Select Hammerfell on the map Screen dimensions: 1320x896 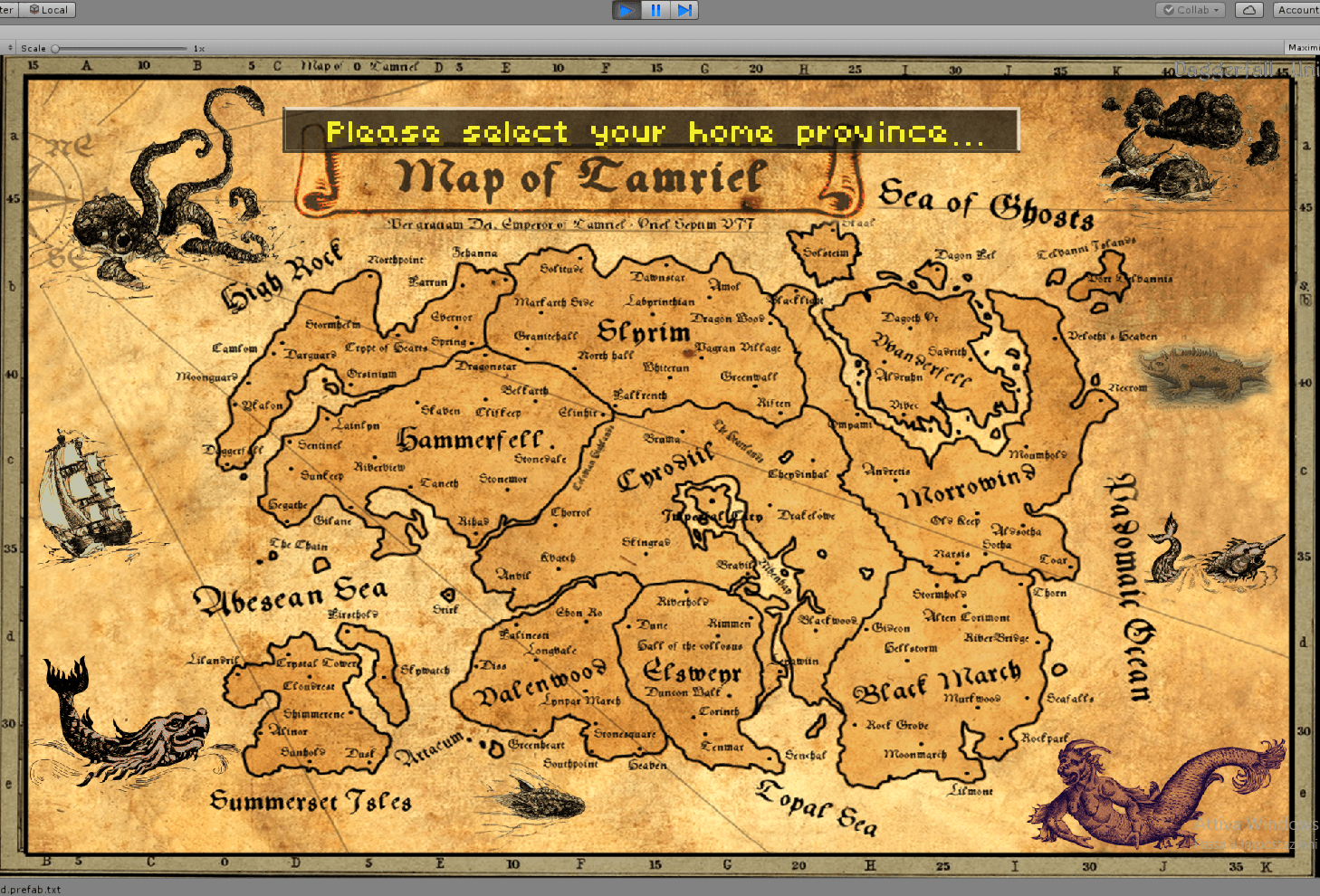[x=470, y=440]
